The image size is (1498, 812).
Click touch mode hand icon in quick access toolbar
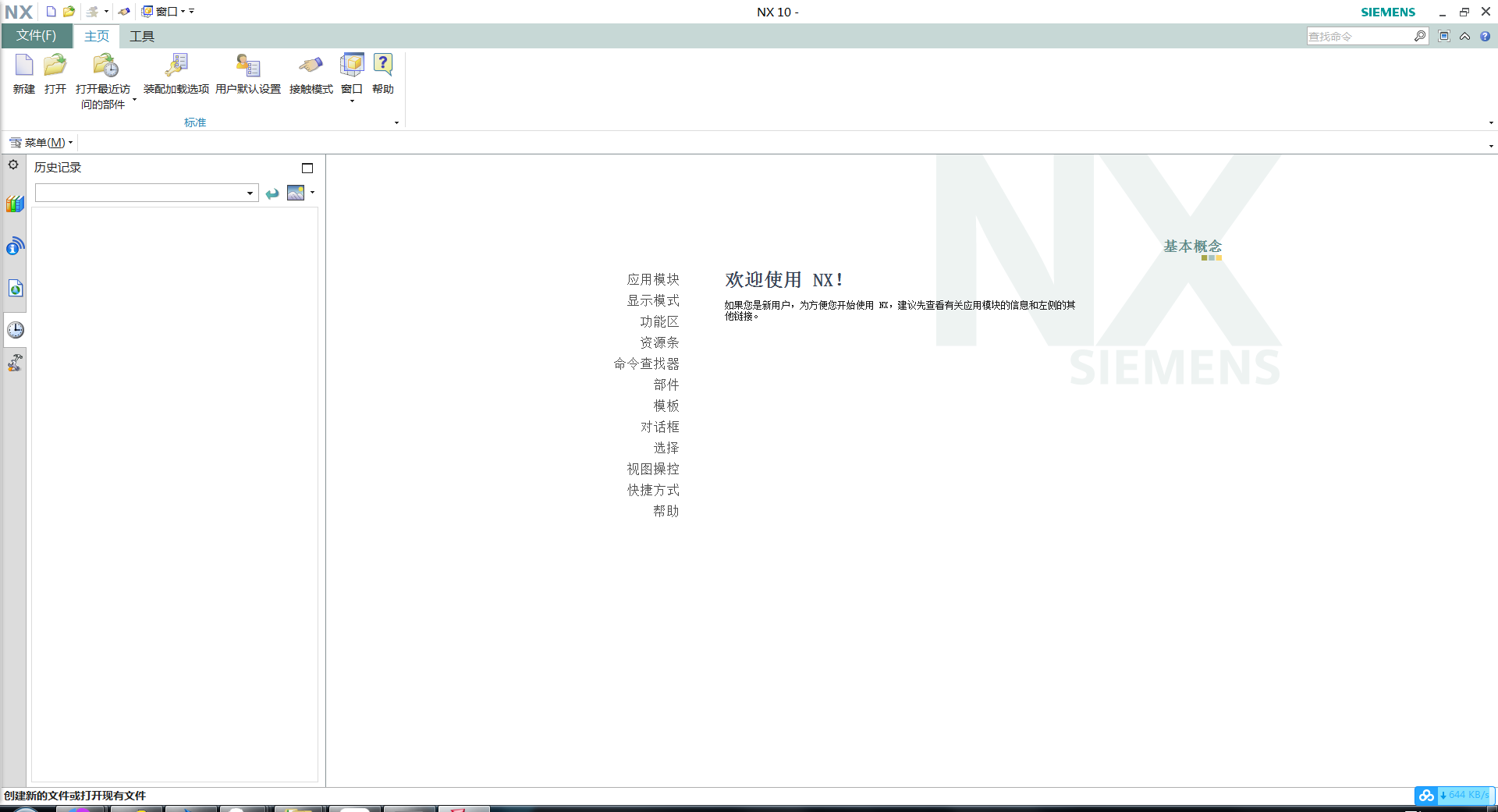pos(124,12)
